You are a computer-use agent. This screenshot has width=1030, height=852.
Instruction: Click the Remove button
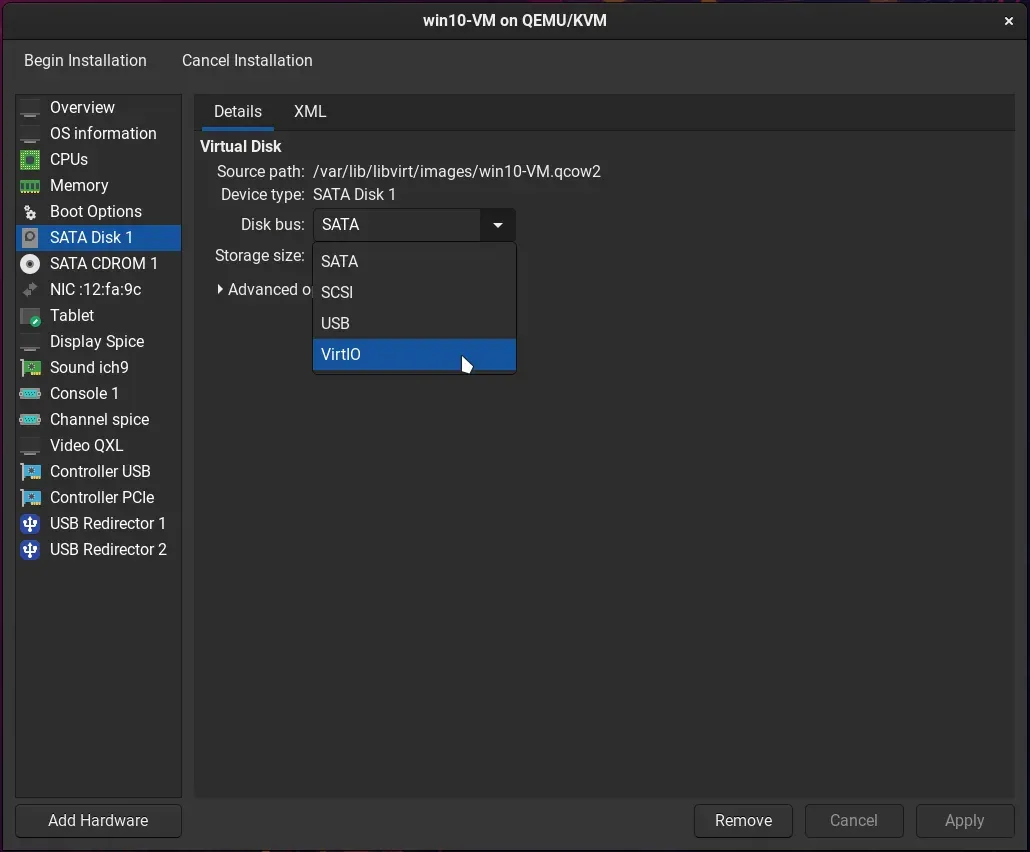pyautogui.click(x=743, y=820)
